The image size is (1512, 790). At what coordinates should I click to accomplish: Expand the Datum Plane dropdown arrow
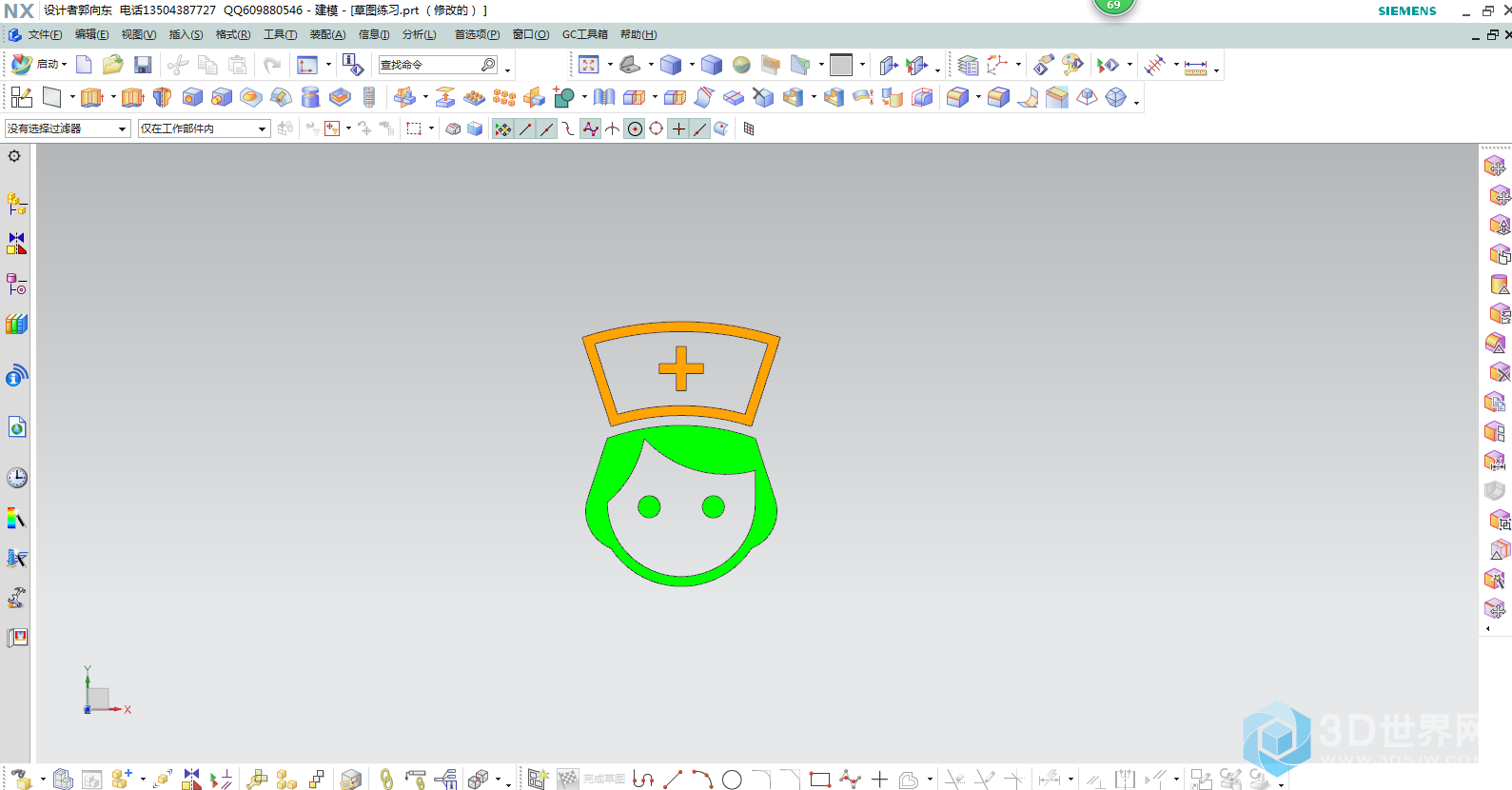point(72,97)
